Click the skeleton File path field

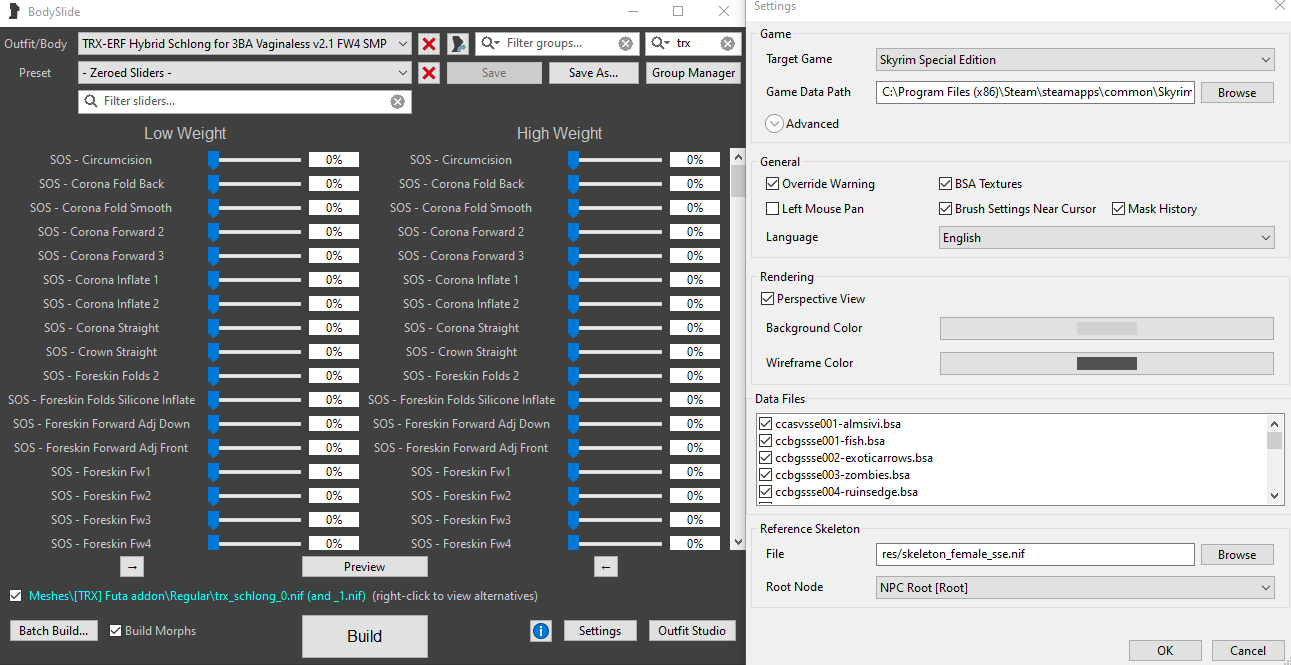tap(1035, 555)
